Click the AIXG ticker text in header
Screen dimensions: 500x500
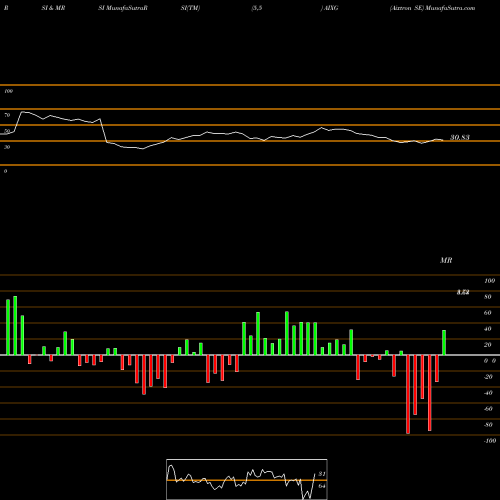(x=331, y=8)
